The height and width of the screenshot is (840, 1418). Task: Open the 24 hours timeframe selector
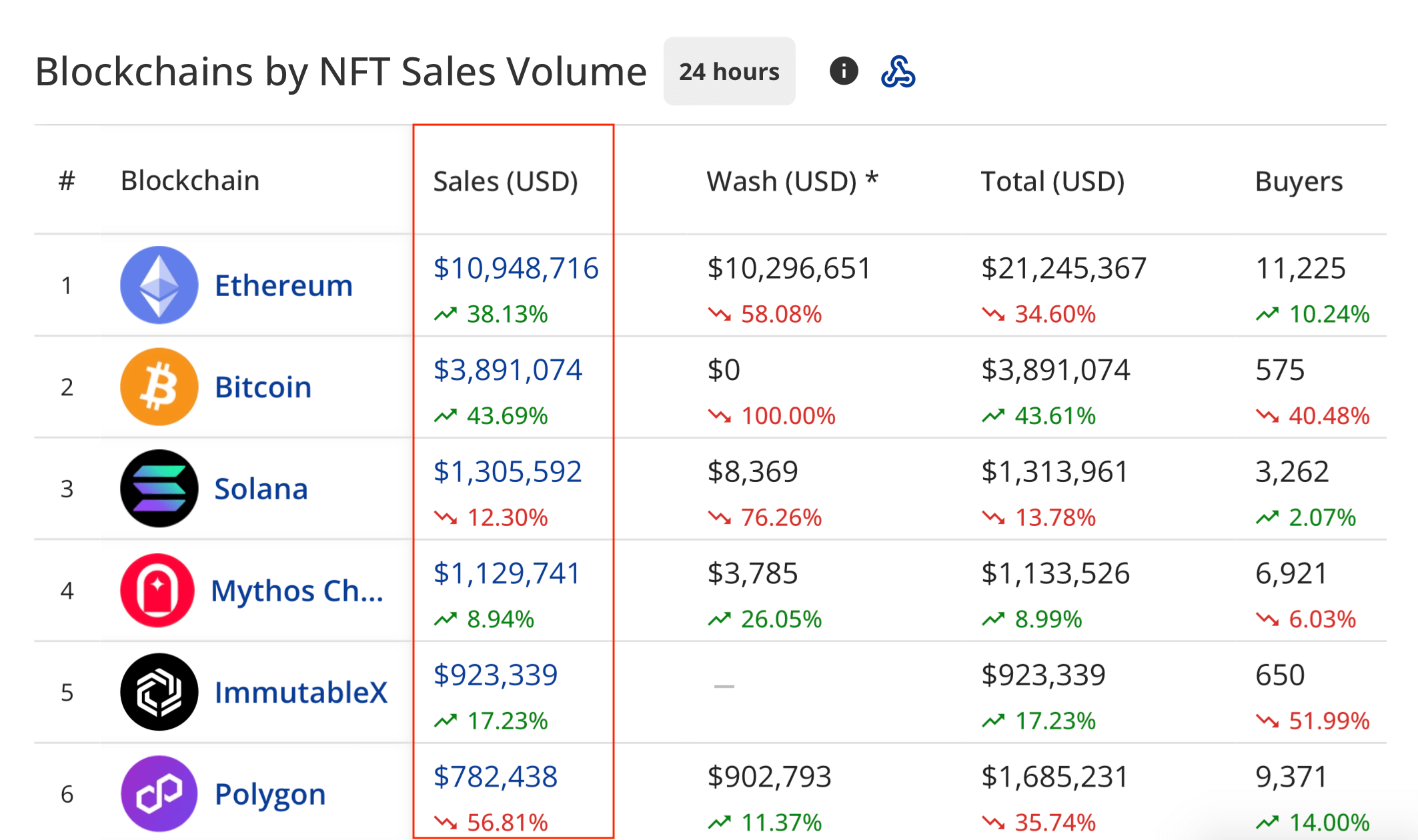click(x=729, y=71)
